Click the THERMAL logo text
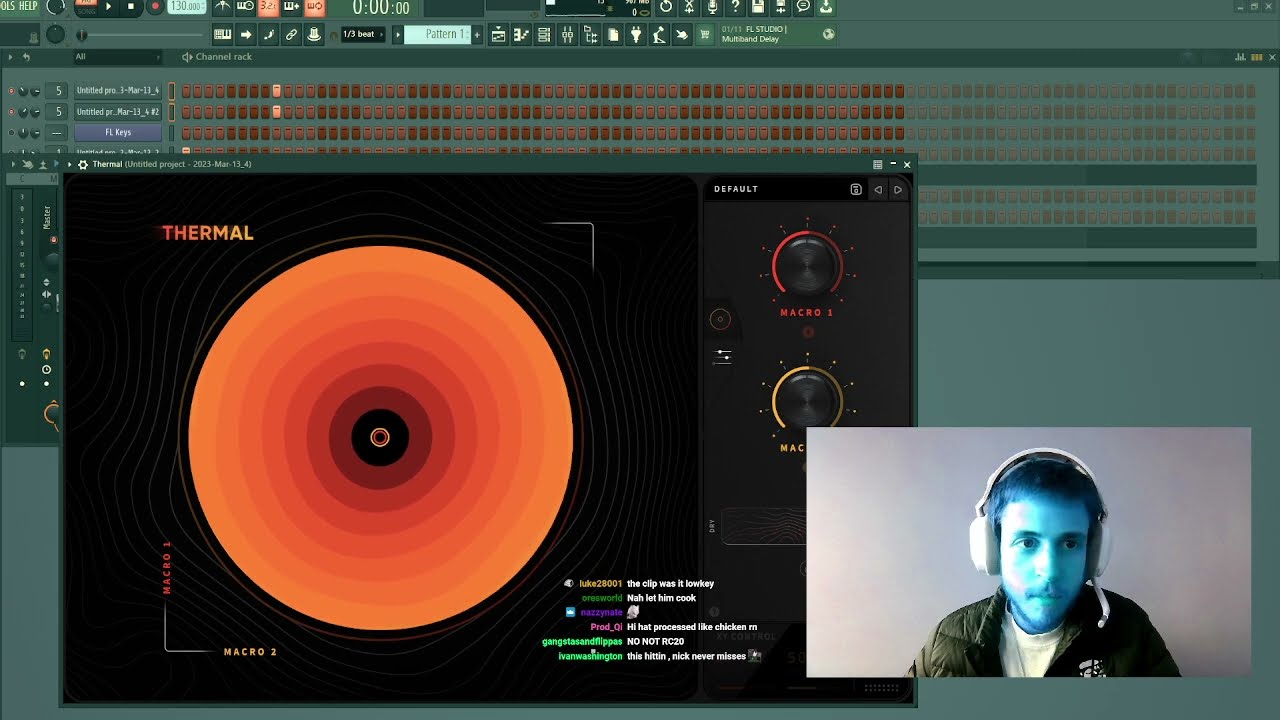The height and width of the screenshot is (720, 1280). pos(208,233)
